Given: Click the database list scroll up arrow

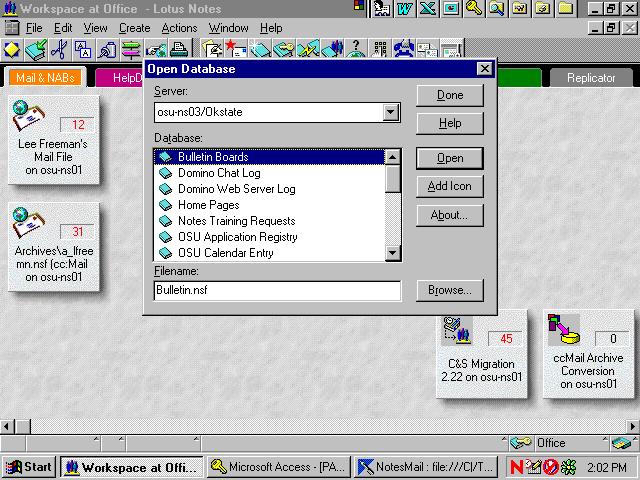Looking at the screenshot, I should (x=393, y=157).
